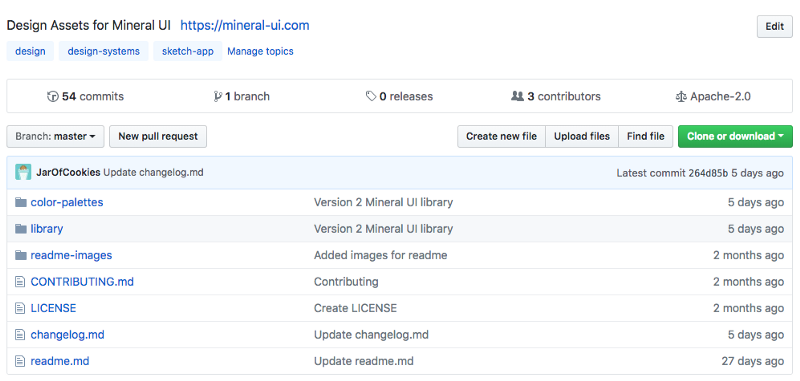This screenshot has height=381, width=800.
Task: Click the Upload files button
Action: tap(582, 137)
